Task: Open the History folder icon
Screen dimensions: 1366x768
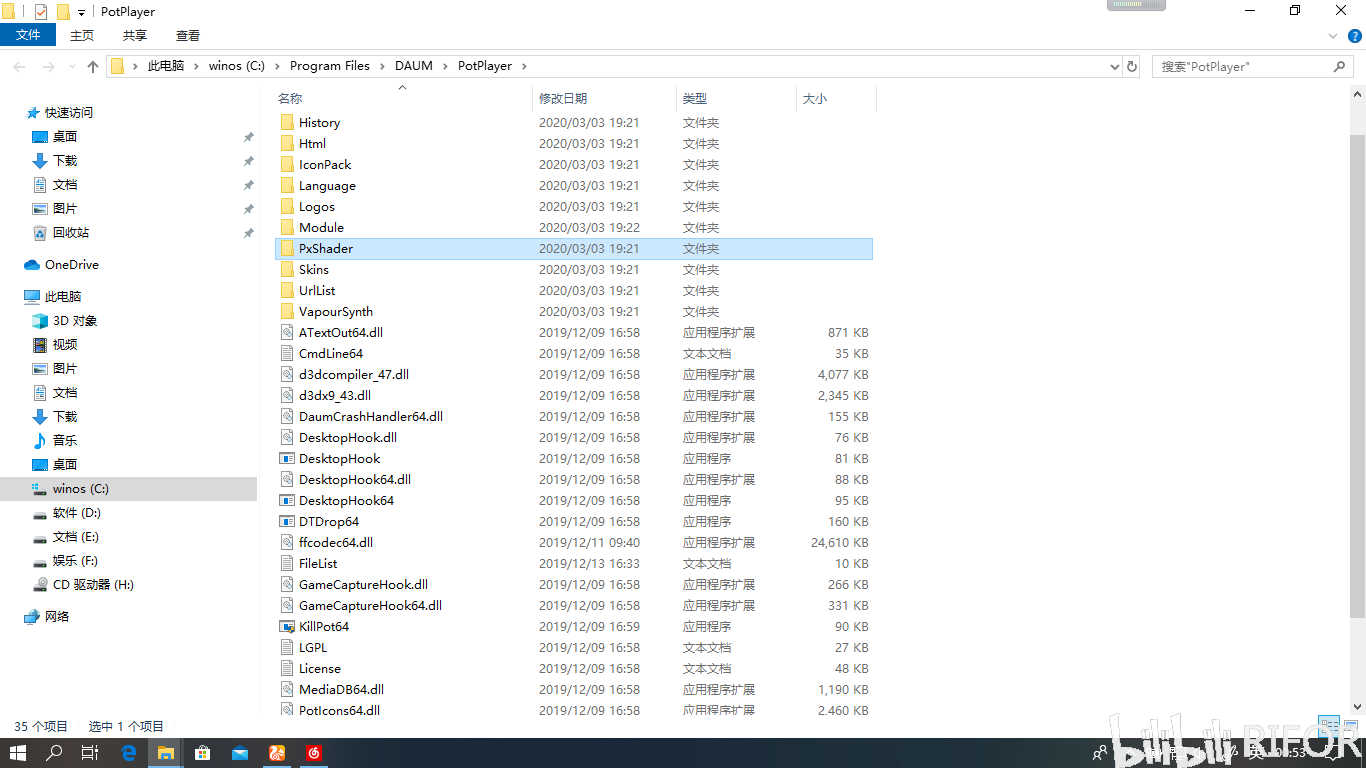Action: click(x=287, y=123)
